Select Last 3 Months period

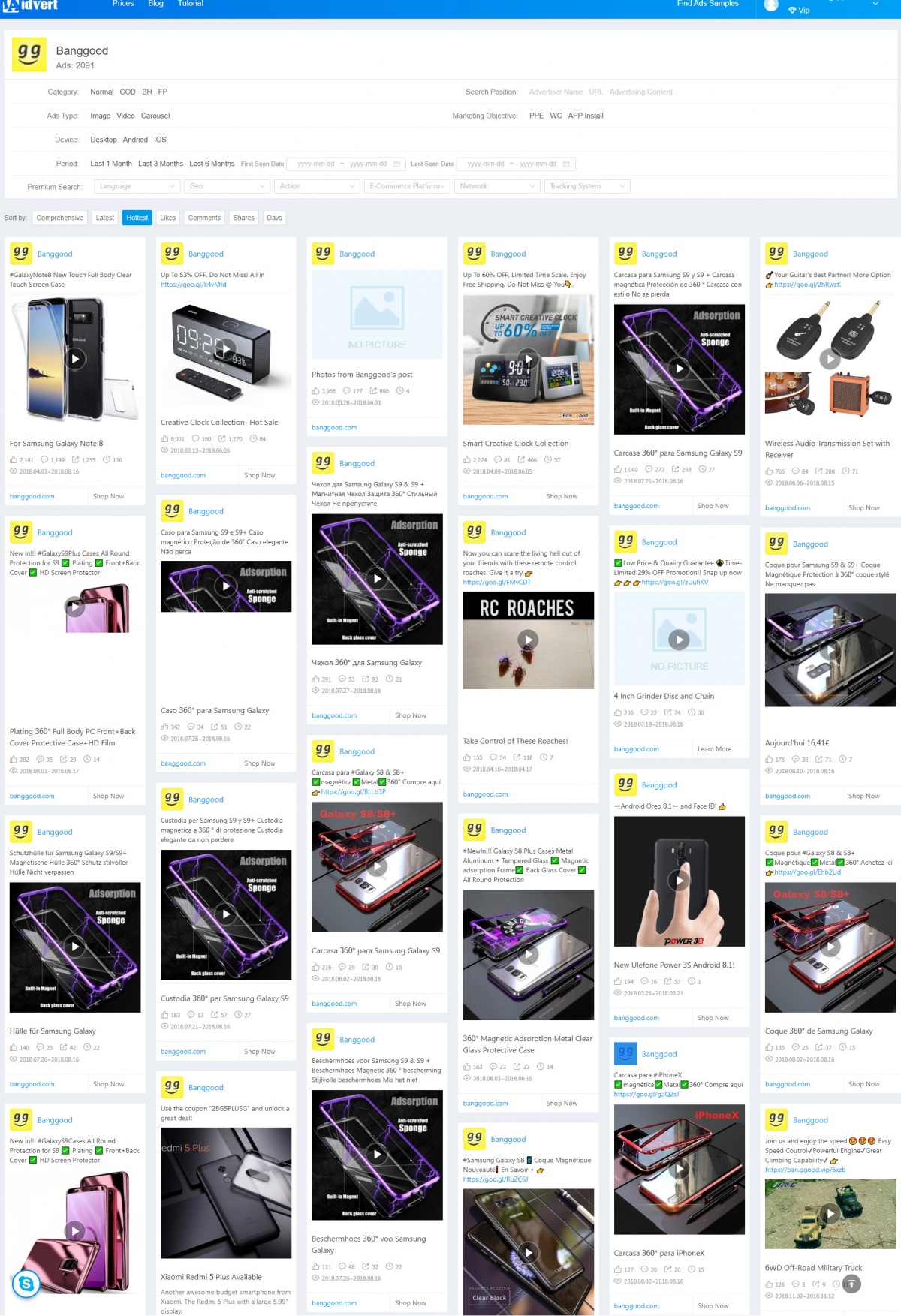161,164
